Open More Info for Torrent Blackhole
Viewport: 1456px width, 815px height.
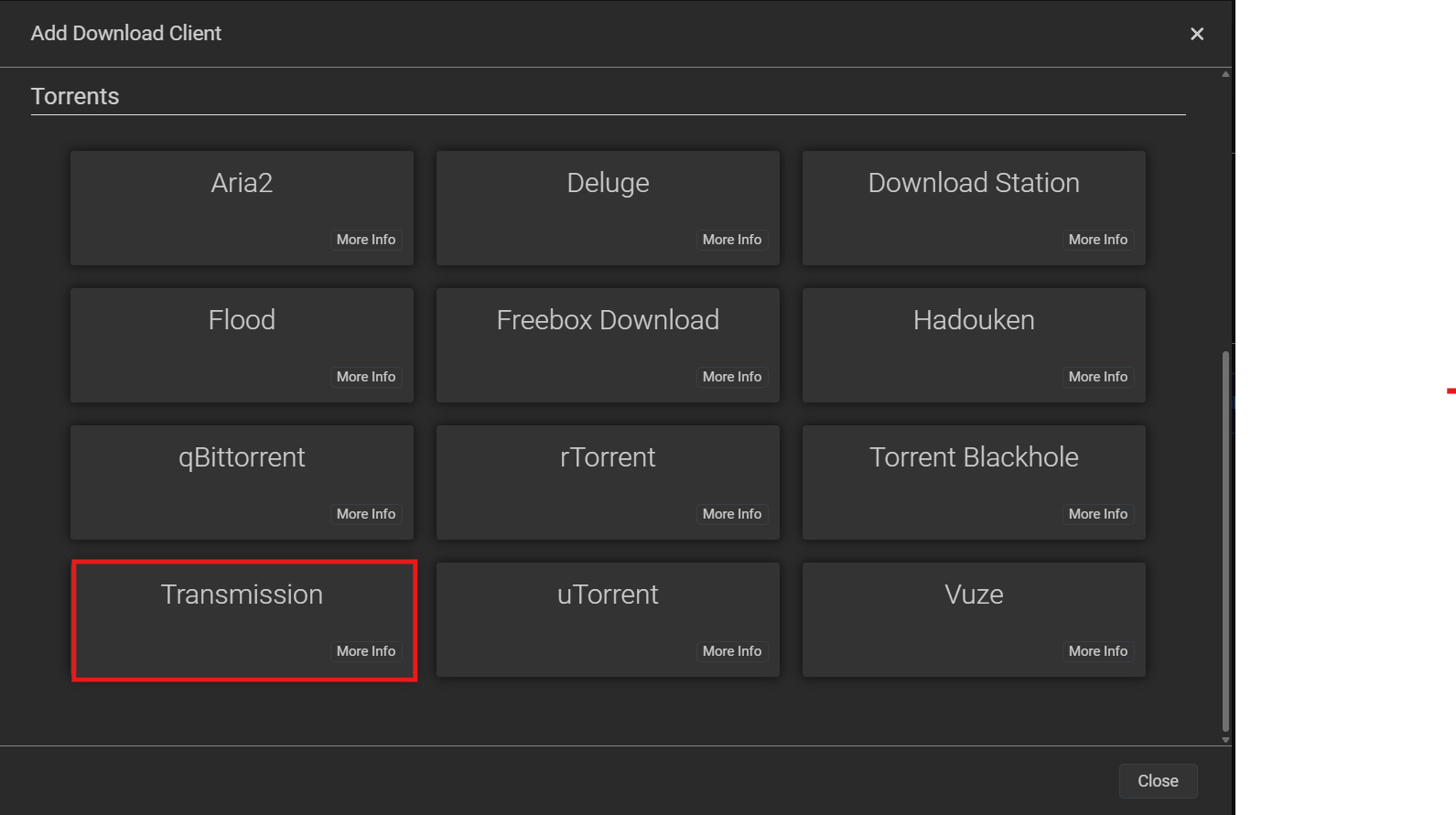click(1098, 514)
